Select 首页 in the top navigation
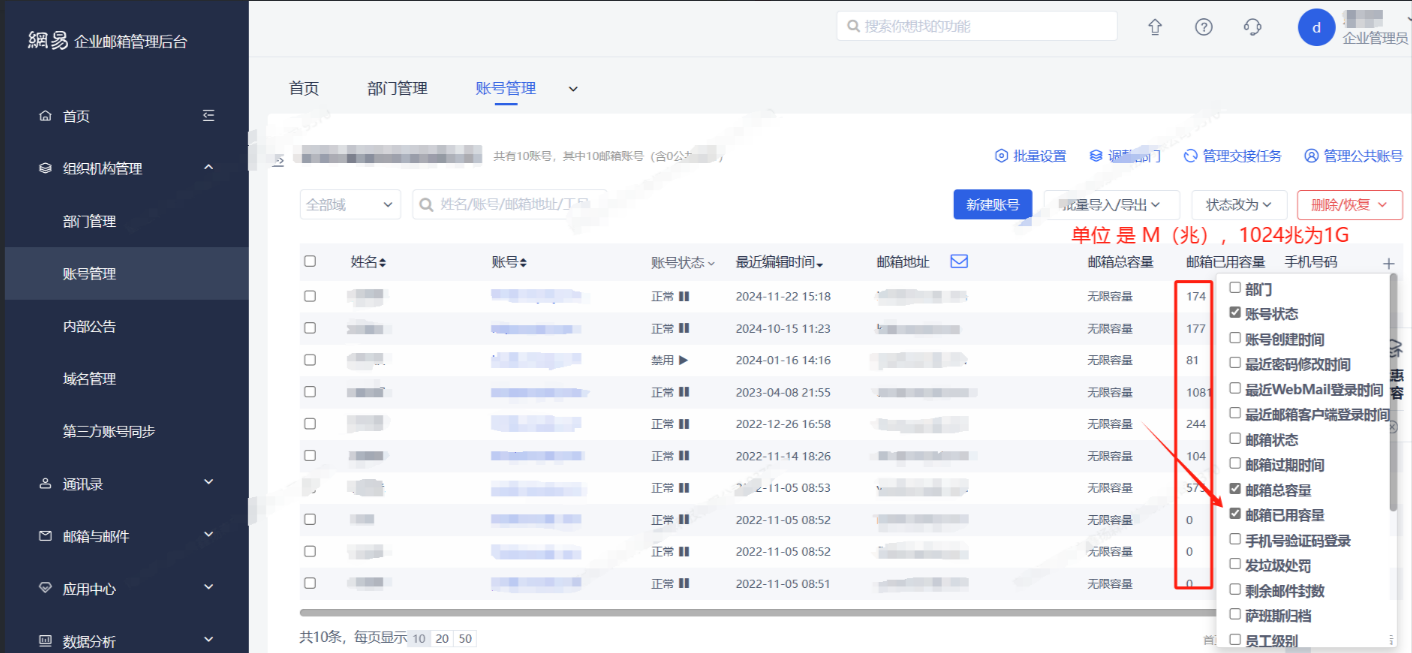 point(304,88)
